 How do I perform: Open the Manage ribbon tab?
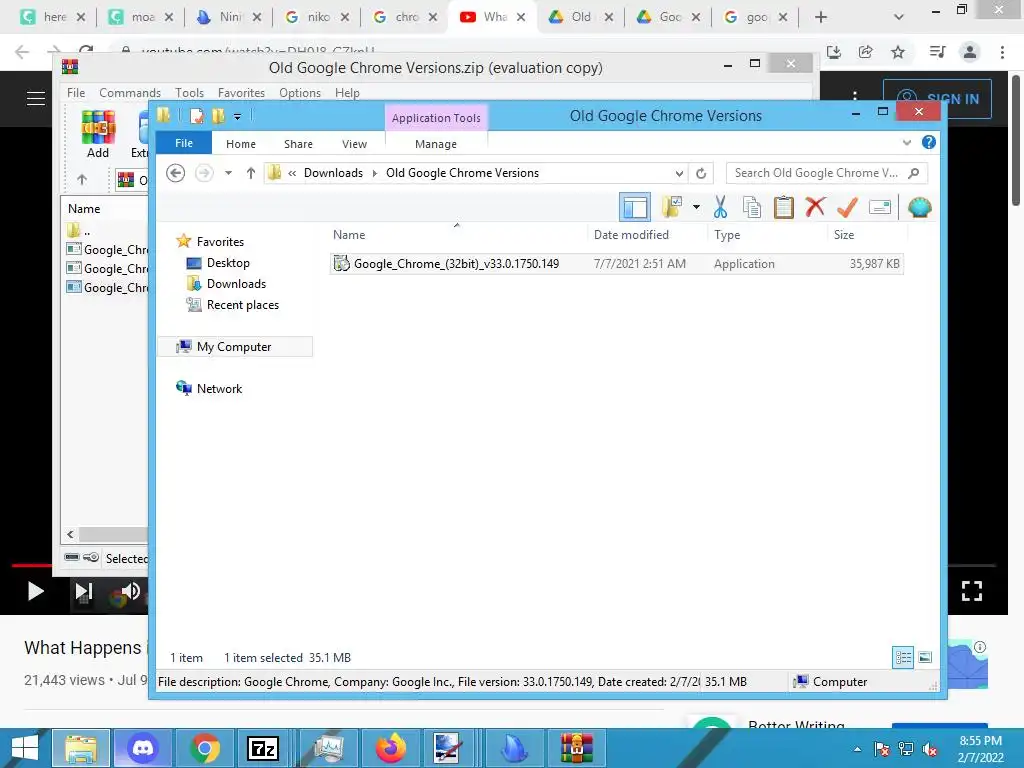(x=436, y=144)
